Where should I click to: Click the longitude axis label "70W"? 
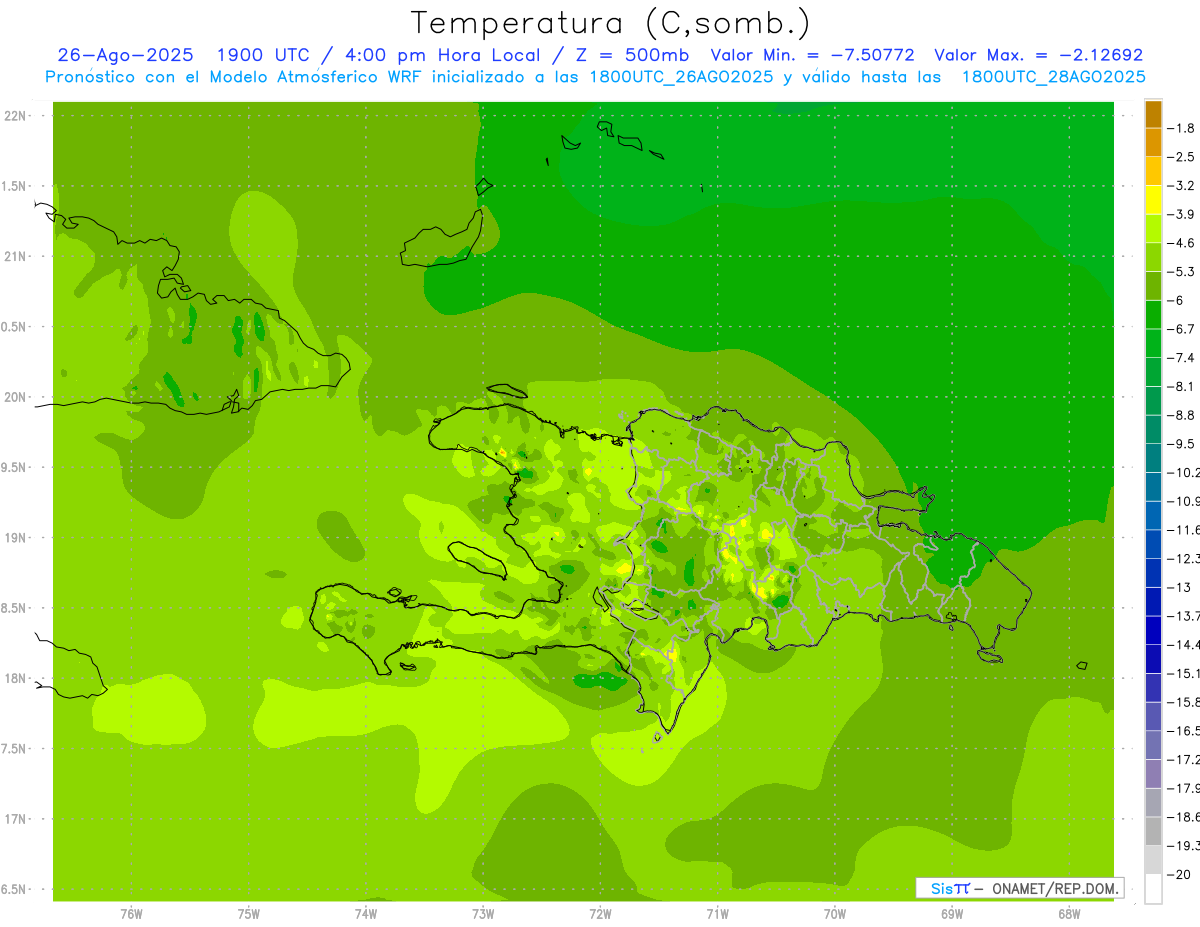pos(835,914)
